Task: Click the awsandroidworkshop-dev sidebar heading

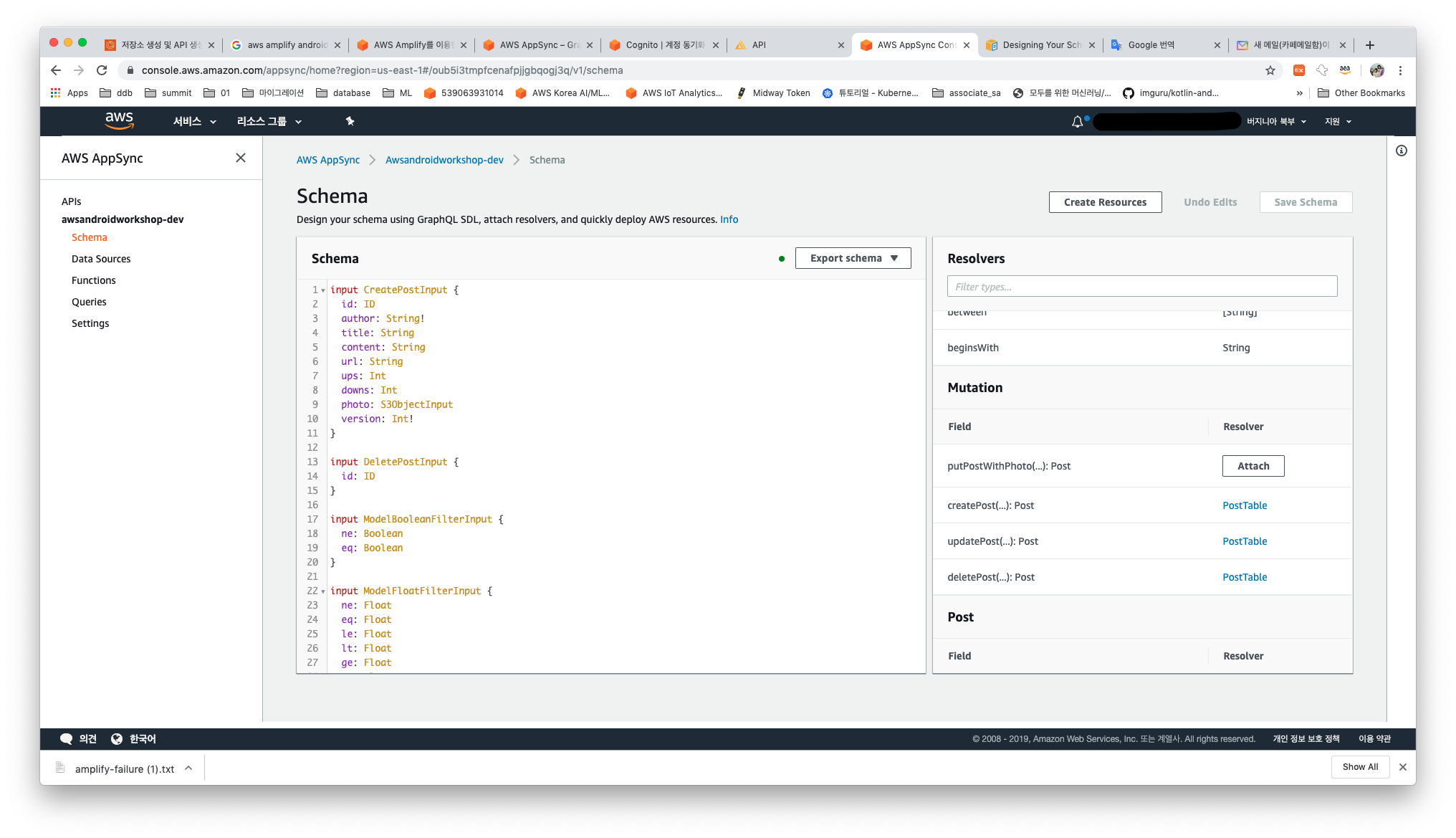Action: coord(123,219)
